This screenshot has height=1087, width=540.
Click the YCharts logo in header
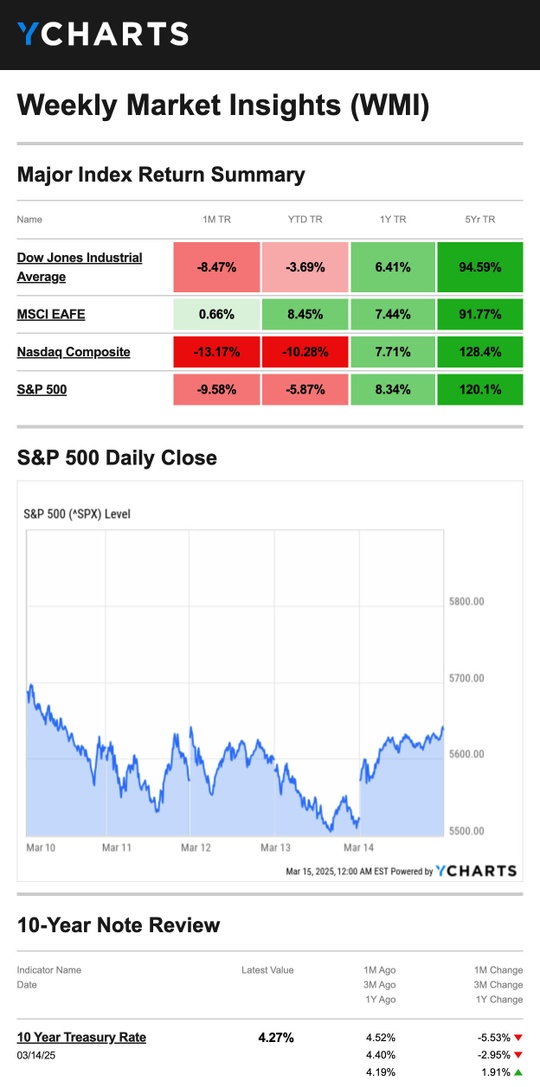click(103, 34)
